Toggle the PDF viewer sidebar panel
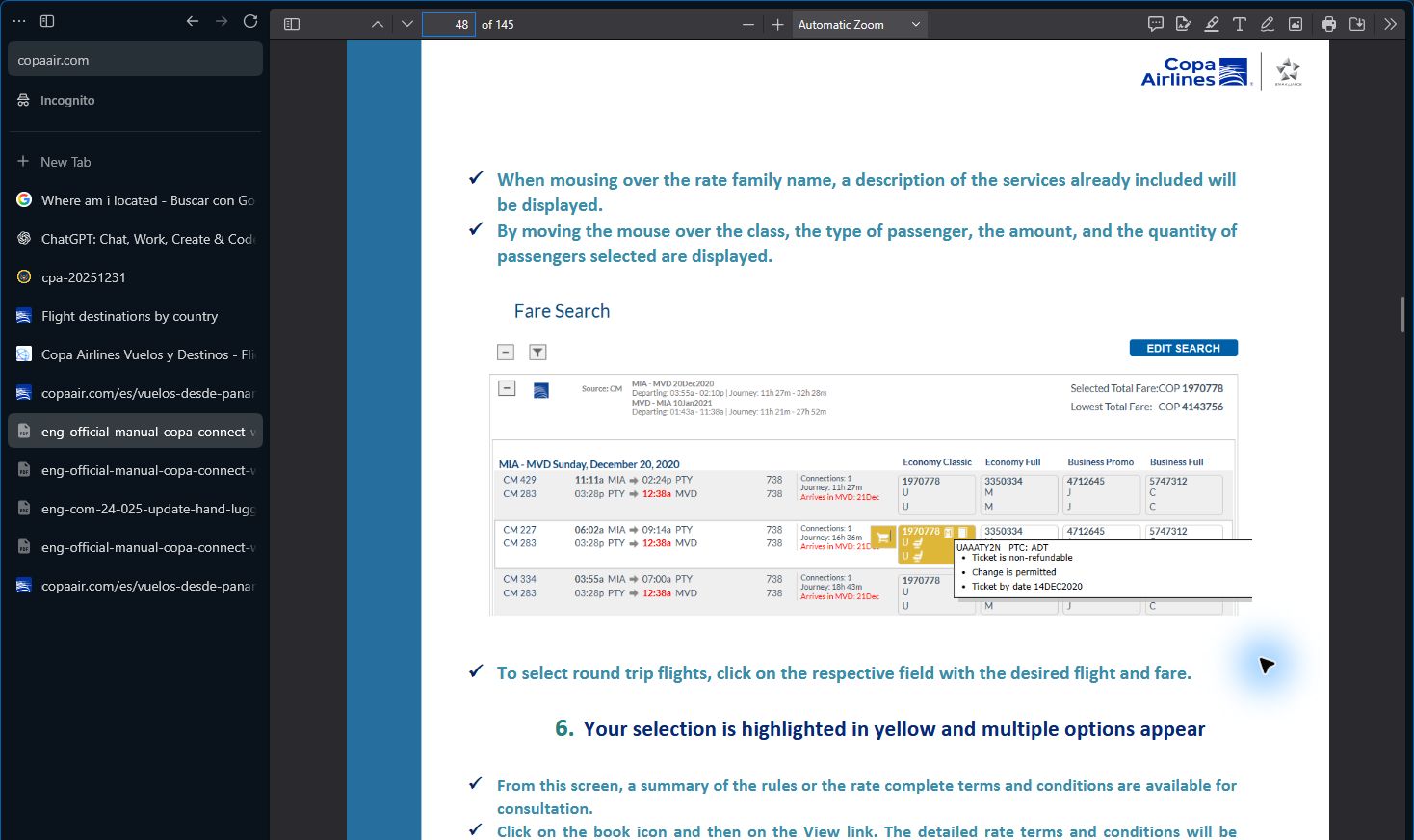The width and height of the screenshot is (1414, 840). click(292, 24)
